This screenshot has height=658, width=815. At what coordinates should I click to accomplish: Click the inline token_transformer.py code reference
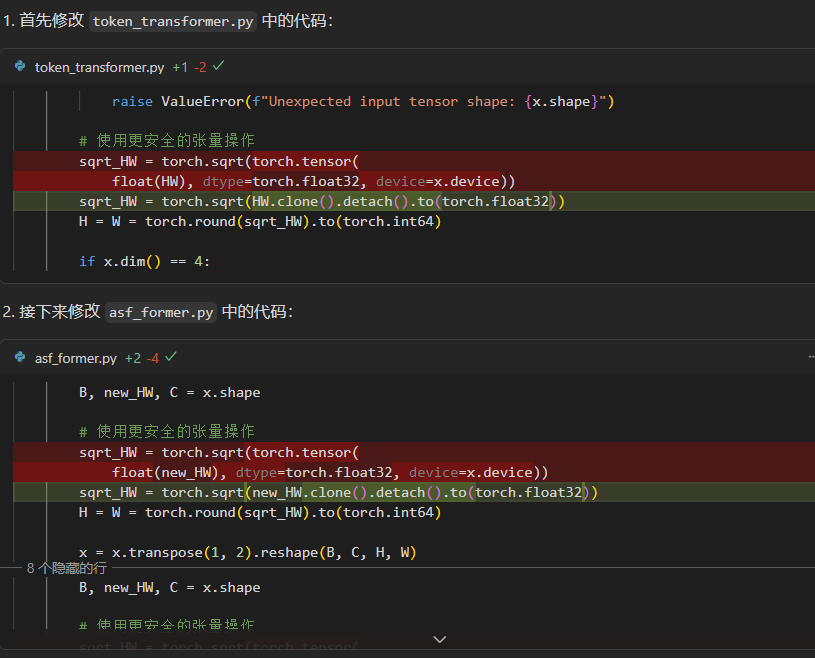[173, 21]
